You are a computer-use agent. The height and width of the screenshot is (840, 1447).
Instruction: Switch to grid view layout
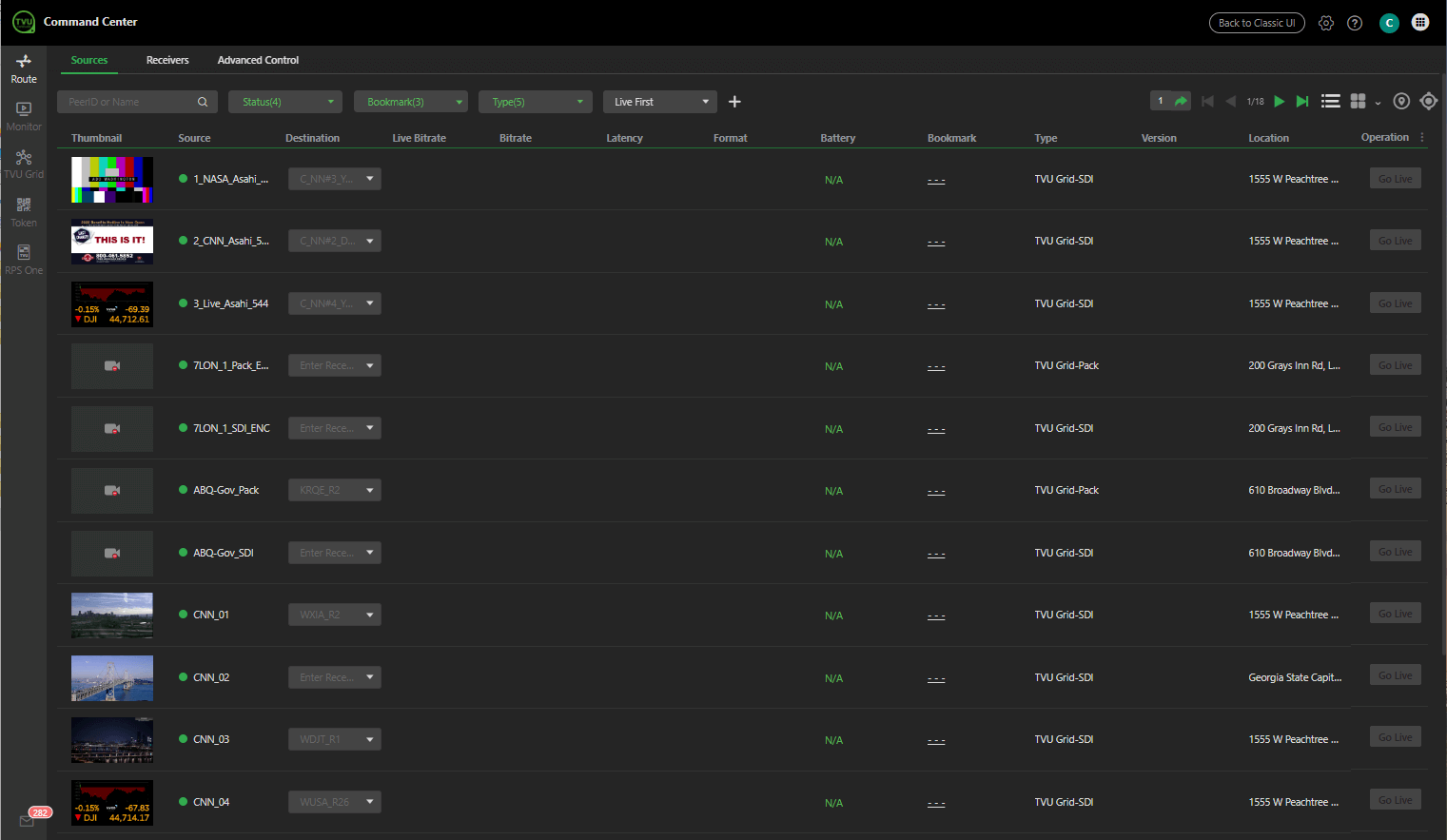pyautogui.click(x=1359, y=101)
